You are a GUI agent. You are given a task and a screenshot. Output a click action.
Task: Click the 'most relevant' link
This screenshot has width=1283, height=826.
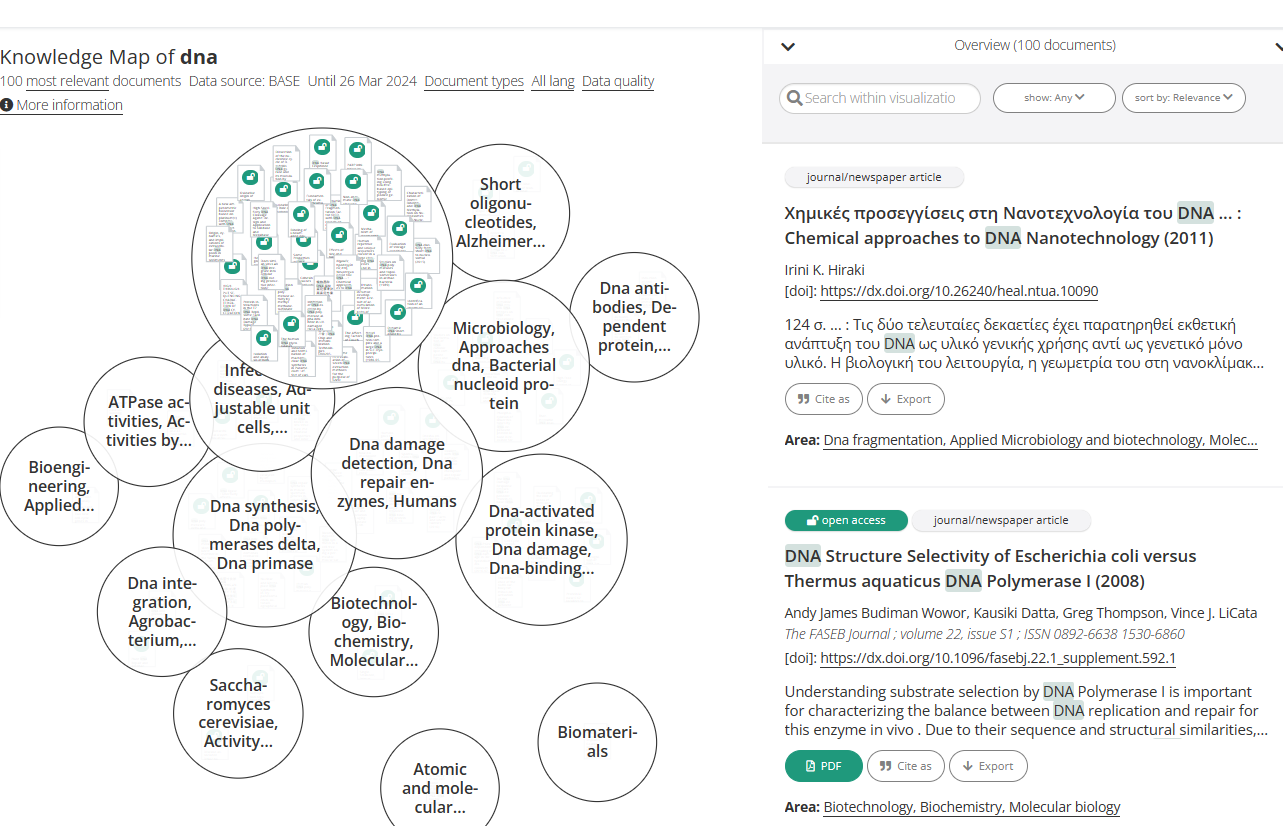point(67,81)
